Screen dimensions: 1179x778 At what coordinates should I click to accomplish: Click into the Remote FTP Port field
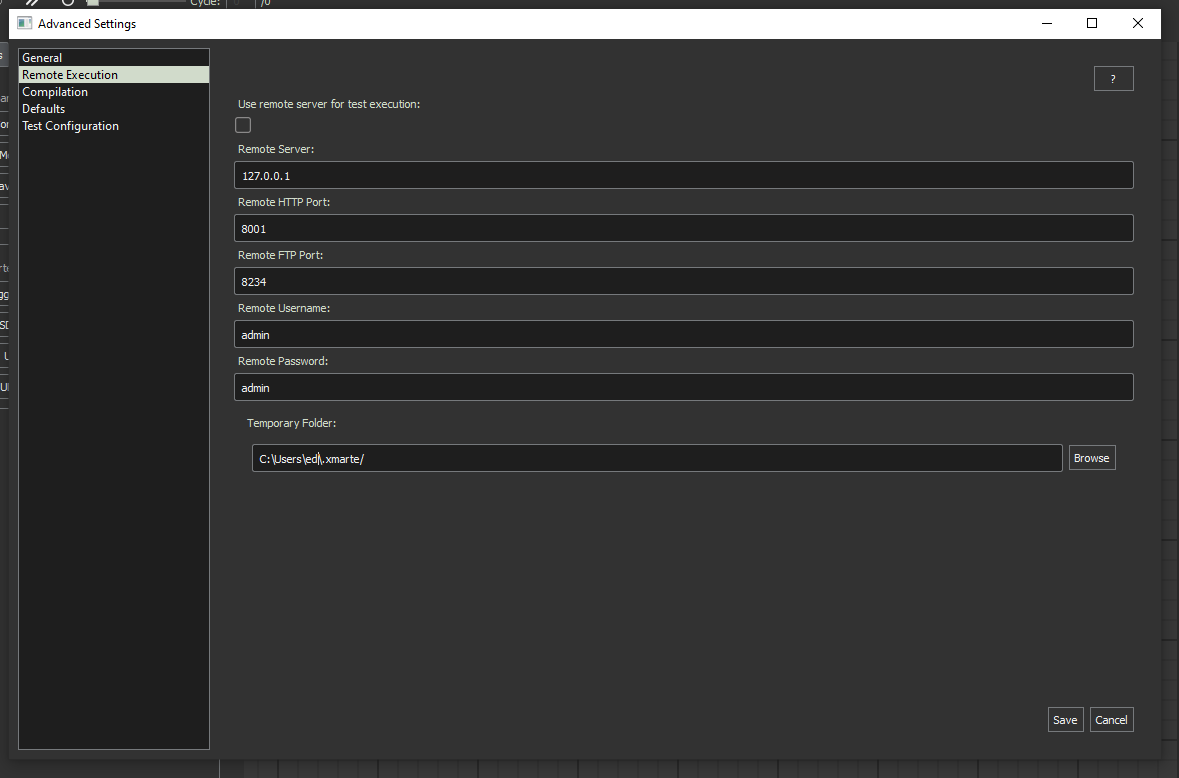(683, 282)
